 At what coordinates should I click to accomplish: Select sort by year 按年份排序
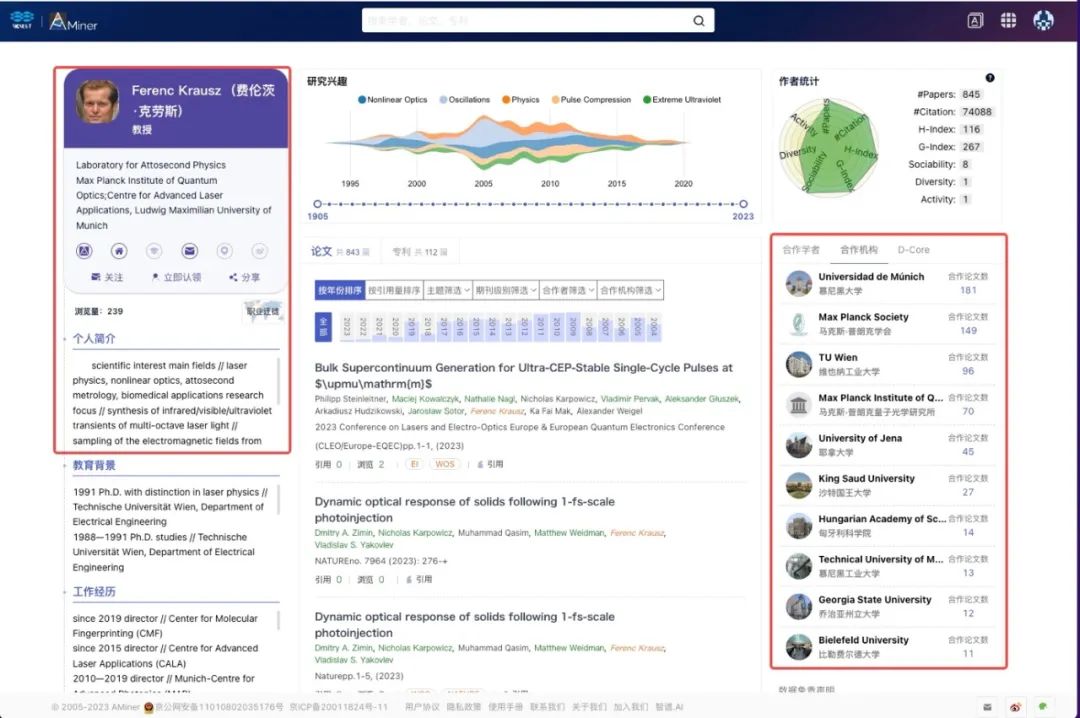(340, 290)
